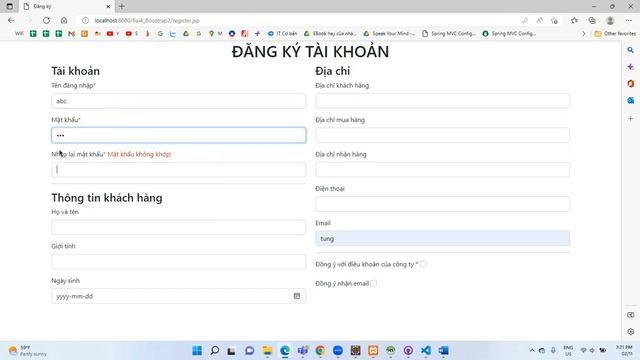640x360 pixels.
Task: Open taskbar Search
Action: [215, 351]
